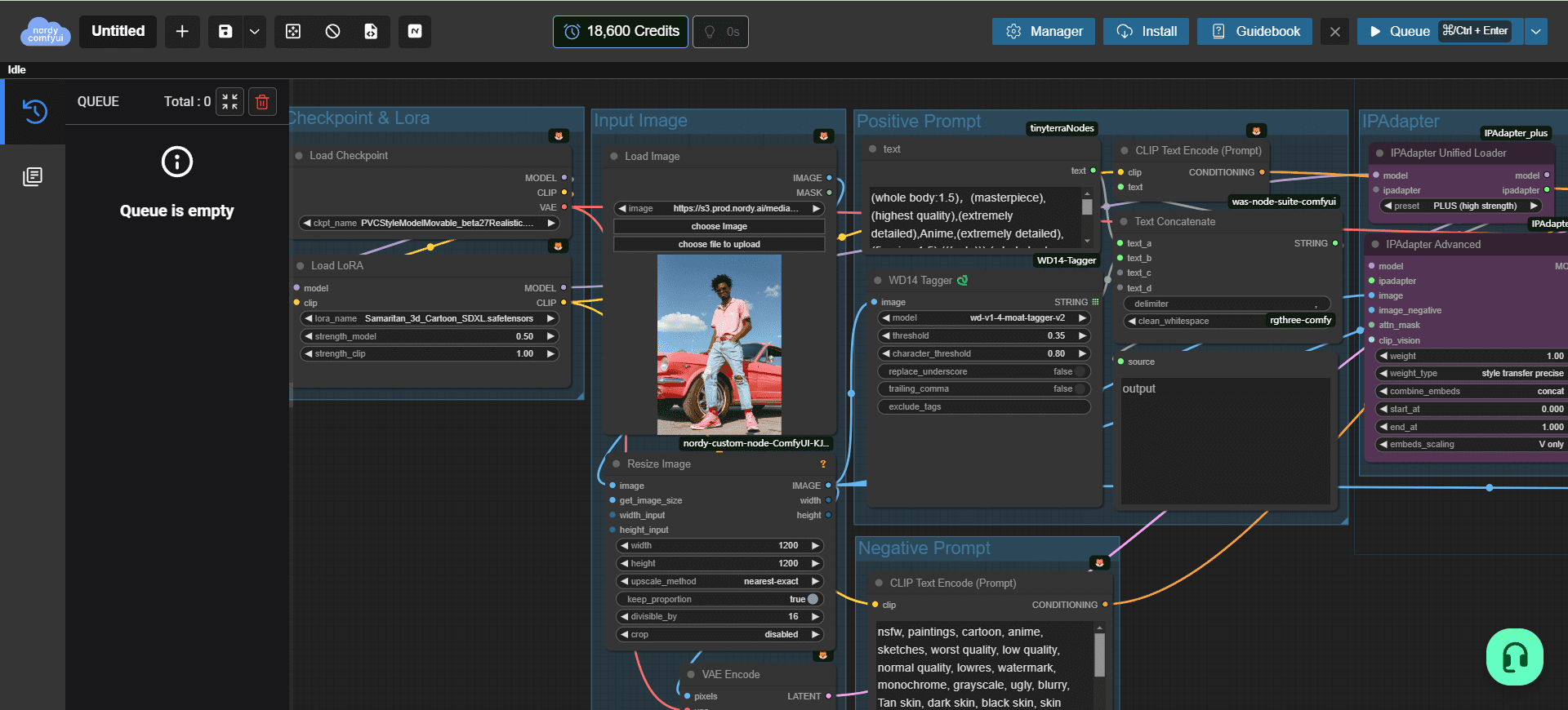Open the IPAdapter preset PLUS selector
Screen dimensions: 1568x710
click(1460, 206)
